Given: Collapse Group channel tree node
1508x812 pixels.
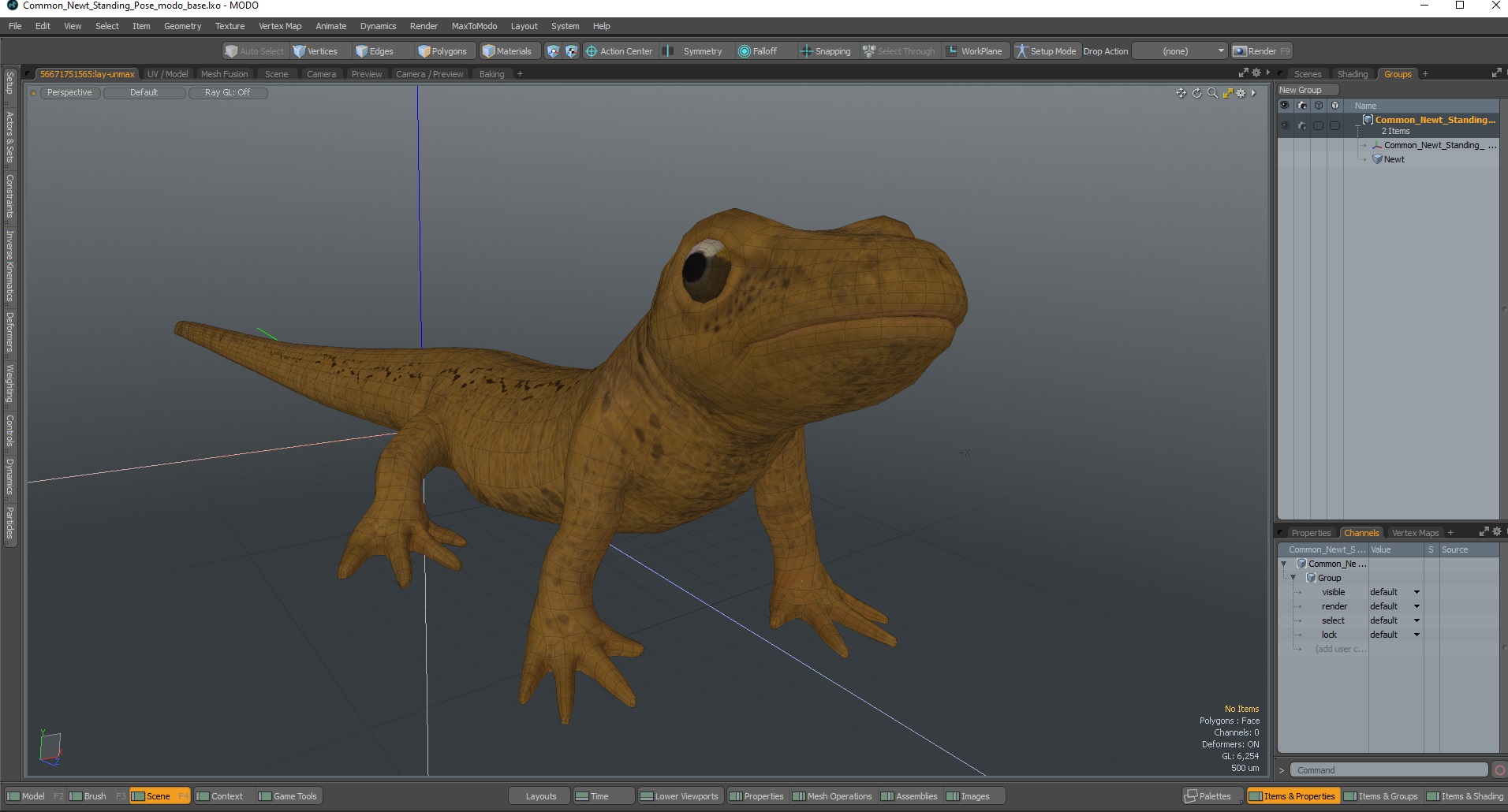Looking at the screenshot, I should coord(1293,578).
